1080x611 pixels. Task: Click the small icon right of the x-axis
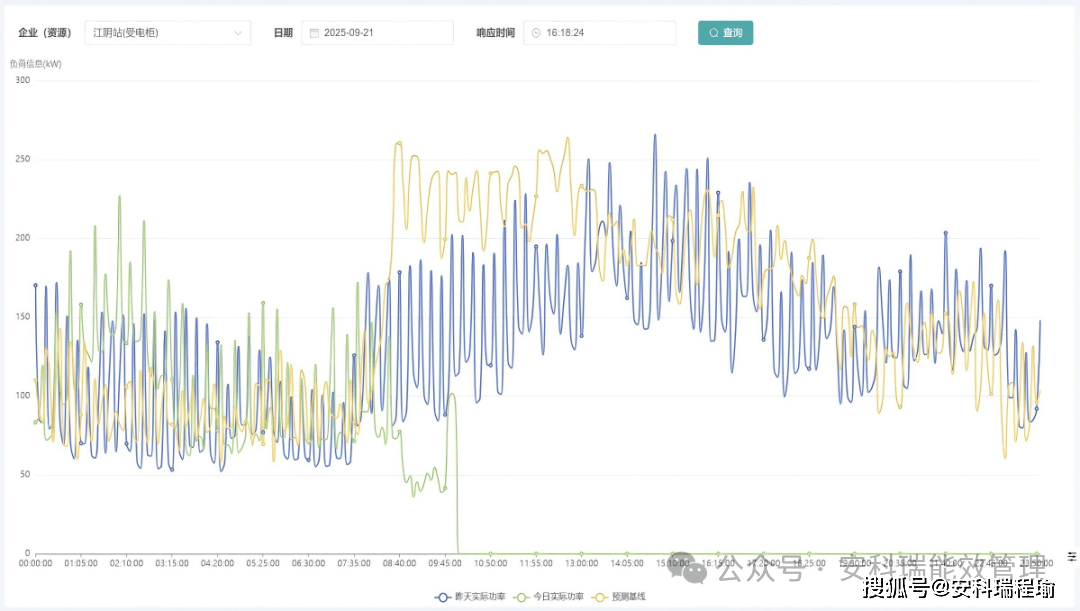pos(1070,556)
